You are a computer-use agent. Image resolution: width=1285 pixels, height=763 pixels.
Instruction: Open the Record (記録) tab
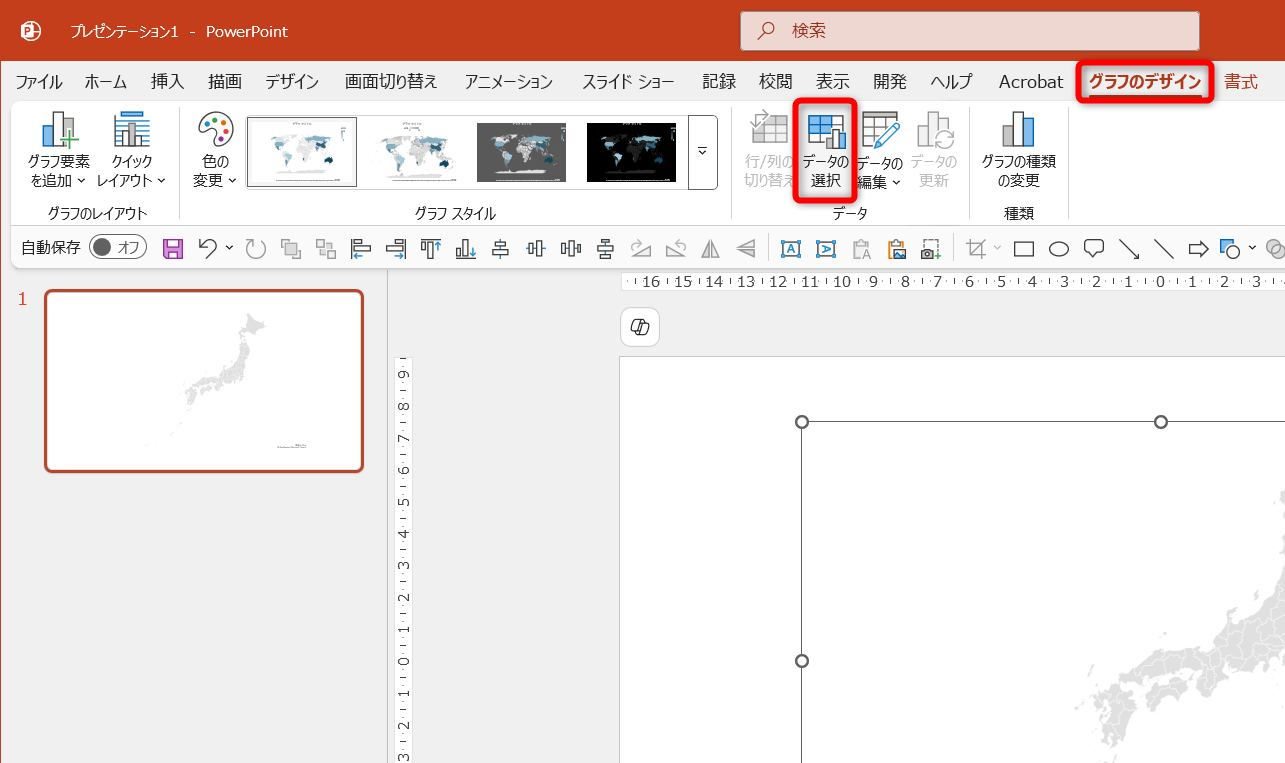point(719,82)
